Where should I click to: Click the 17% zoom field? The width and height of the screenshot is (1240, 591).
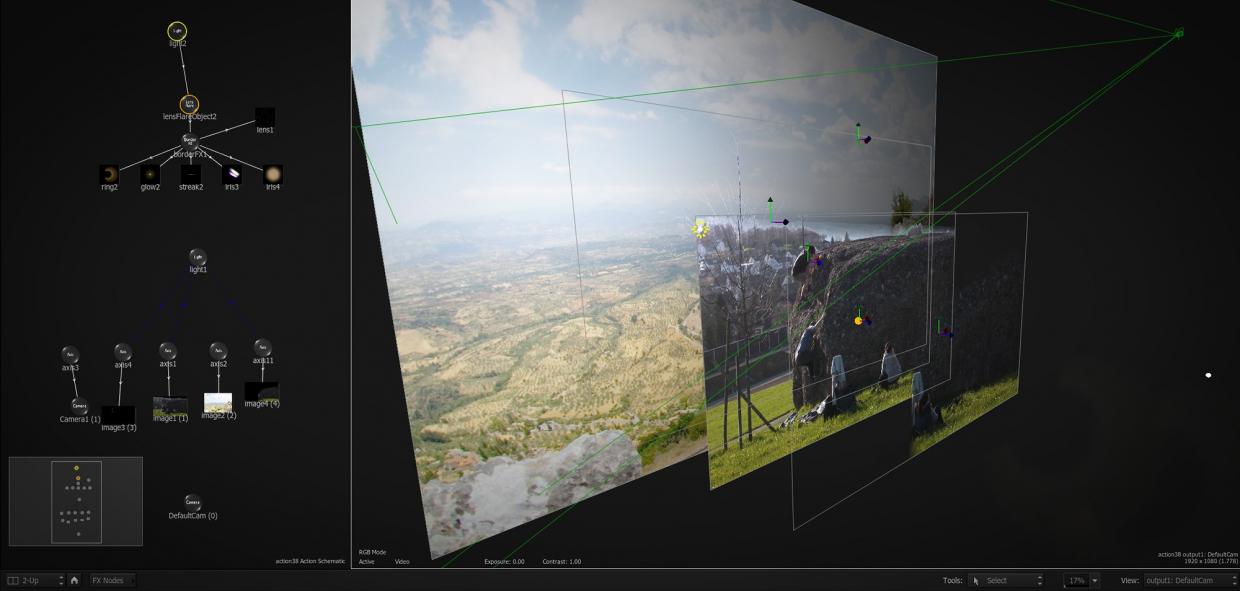pos(1077,580)
